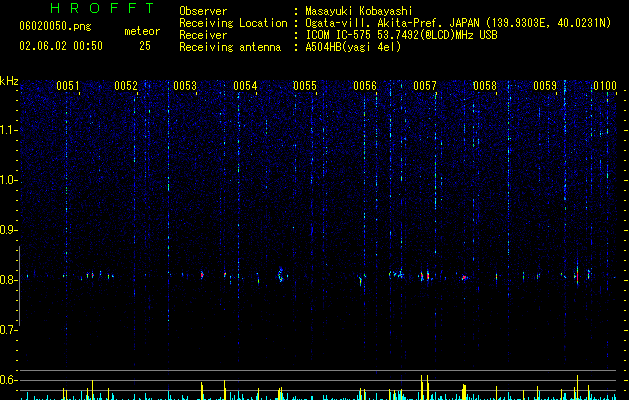
Task: Click the 0100 time marker
Action: 605,86
